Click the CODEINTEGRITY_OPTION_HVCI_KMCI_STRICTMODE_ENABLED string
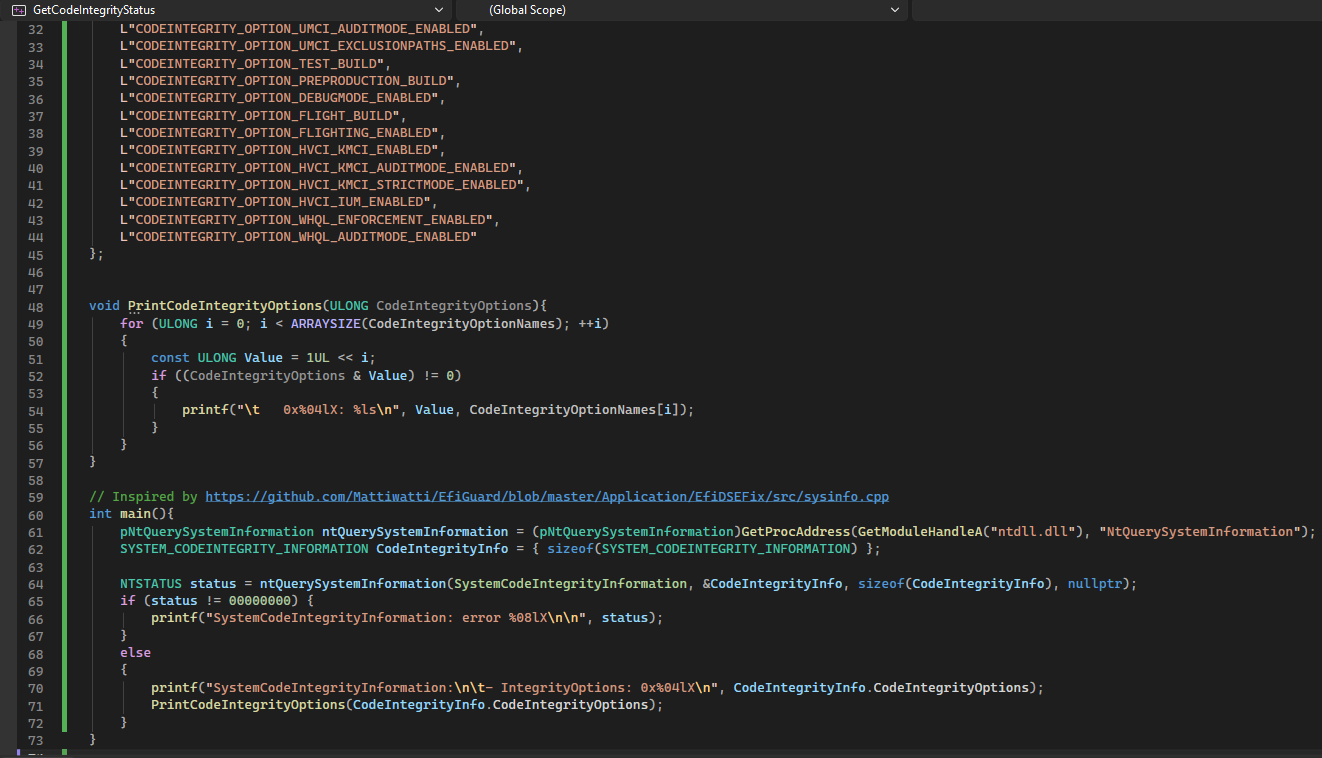 322,185
